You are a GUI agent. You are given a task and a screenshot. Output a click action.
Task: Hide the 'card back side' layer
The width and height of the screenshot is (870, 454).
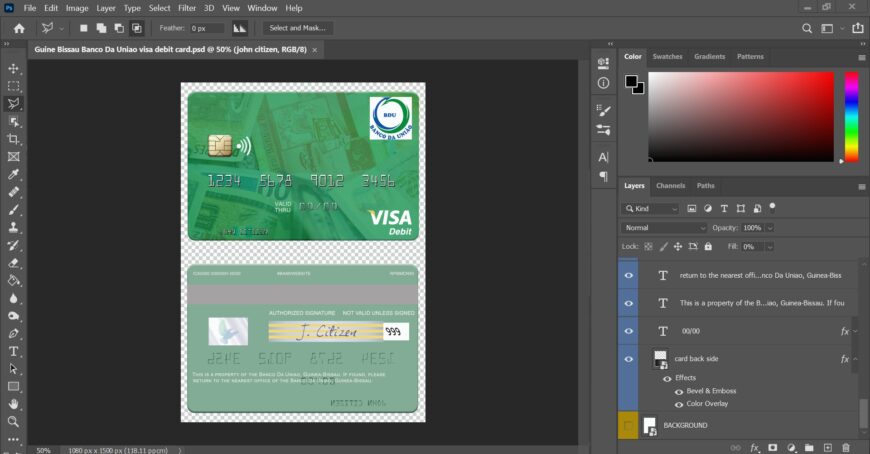pyautogui.click(x=629, y=359)
